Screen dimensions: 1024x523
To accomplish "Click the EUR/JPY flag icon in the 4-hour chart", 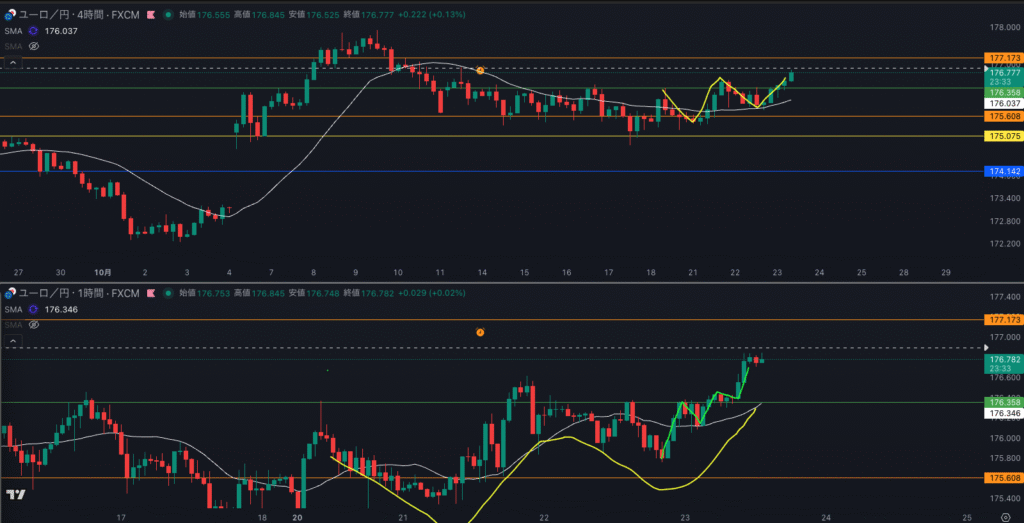I will point(10,15).
